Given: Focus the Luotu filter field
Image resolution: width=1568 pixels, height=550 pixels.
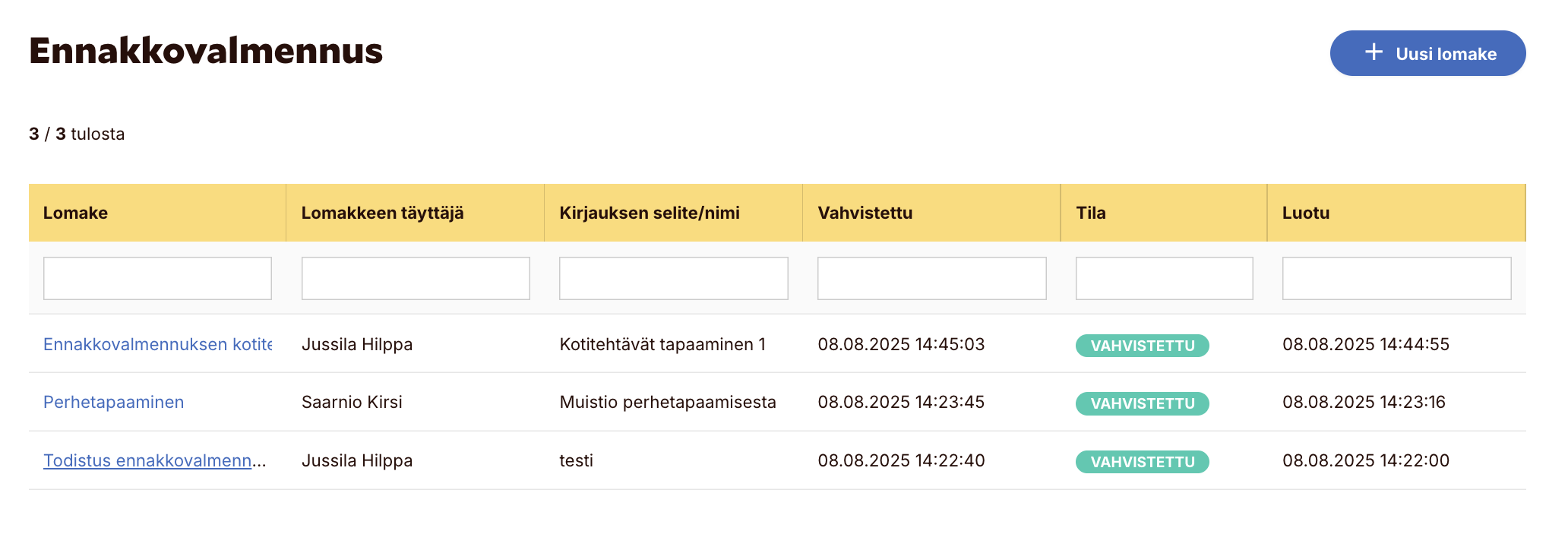Looking at the screenshot, I should tap(1396, 278).
